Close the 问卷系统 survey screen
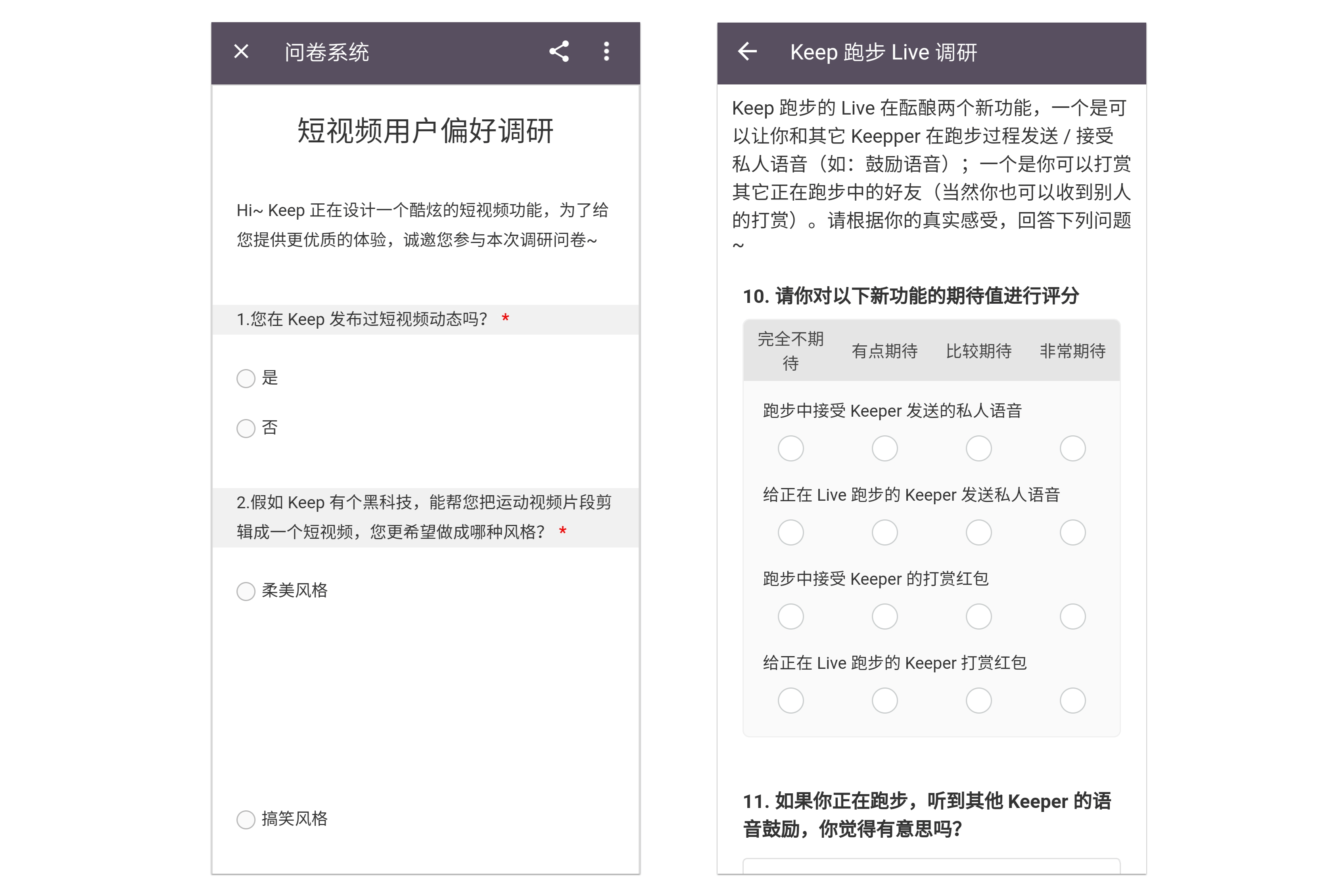 (x=241, y=52)
